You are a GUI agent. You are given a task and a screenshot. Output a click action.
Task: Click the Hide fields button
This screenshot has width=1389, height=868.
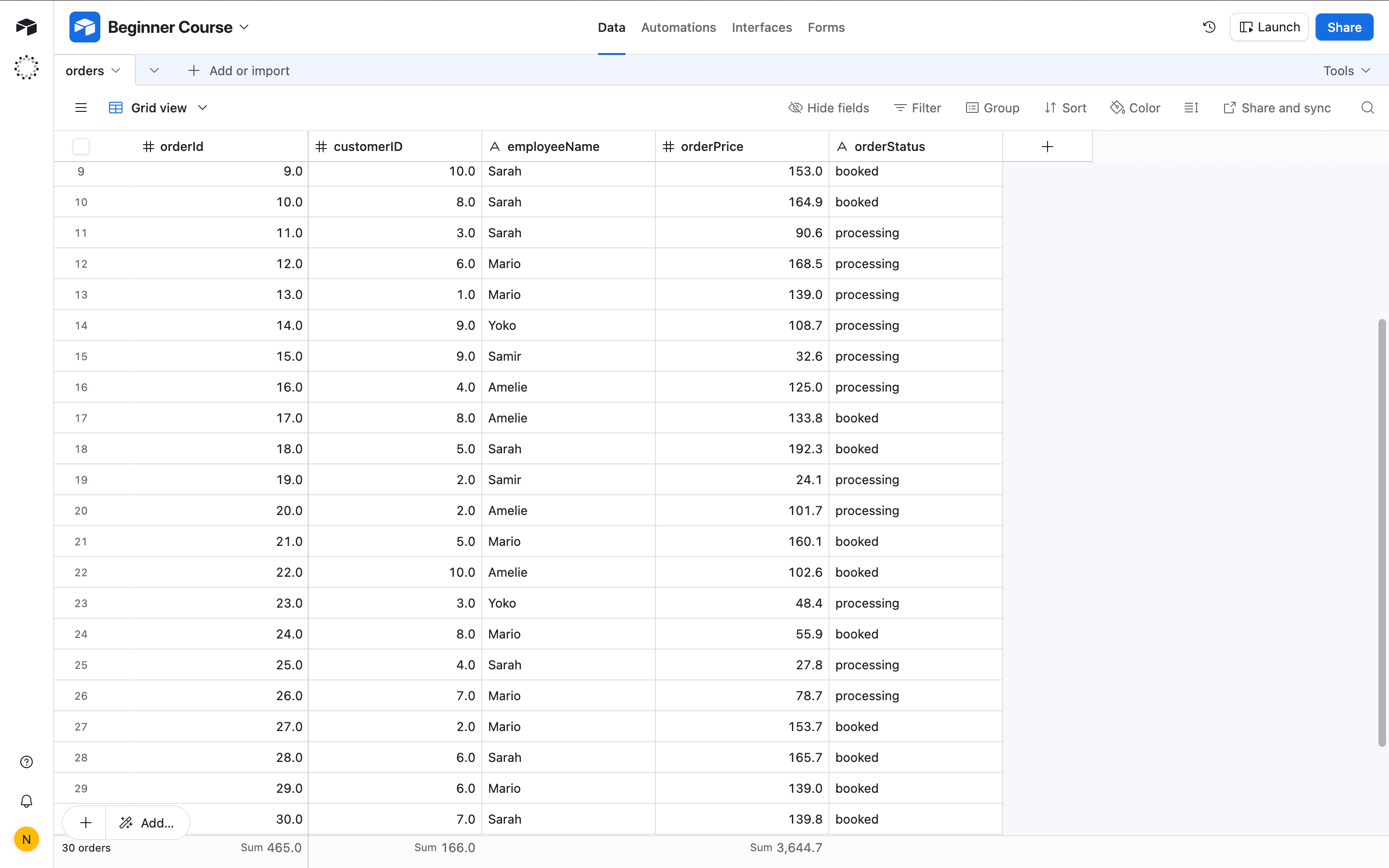click(x=829, y=108)
